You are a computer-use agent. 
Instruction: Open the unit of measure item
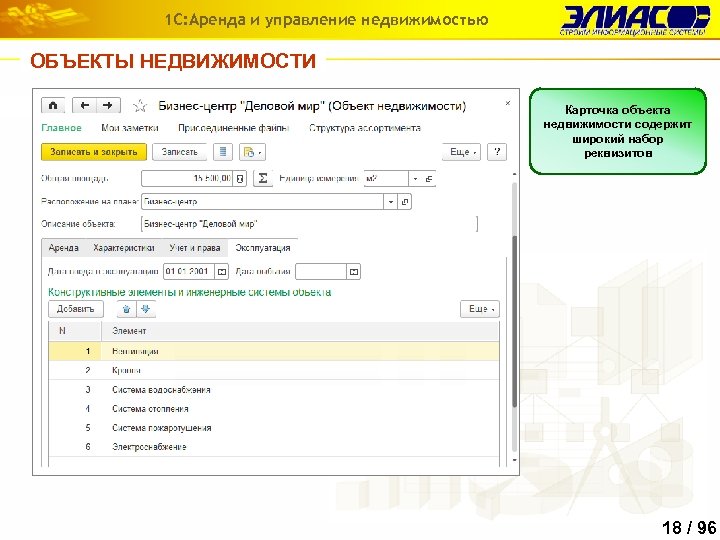(429, 179)
